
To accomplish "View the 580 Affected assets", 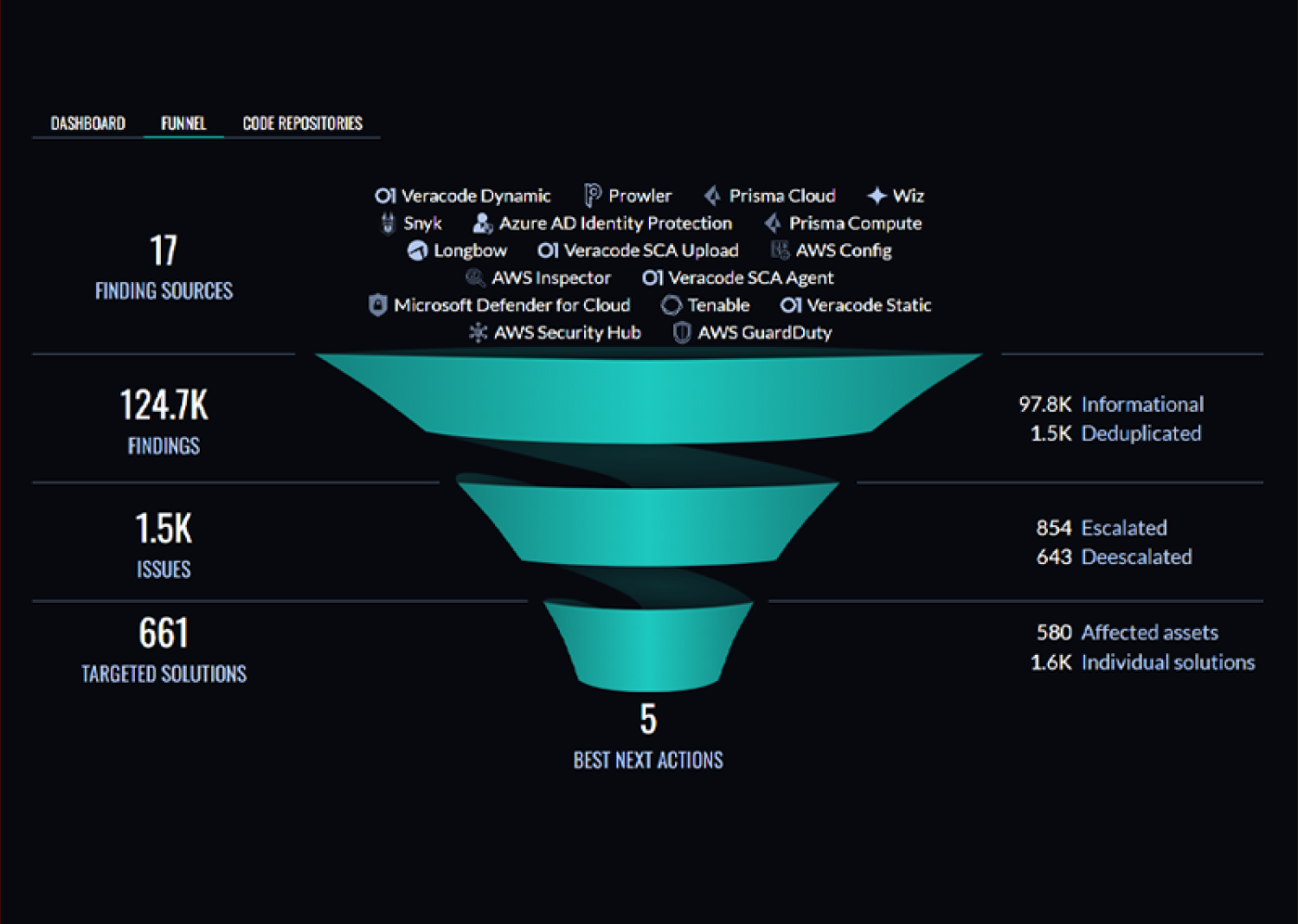I will (1127, 632).
